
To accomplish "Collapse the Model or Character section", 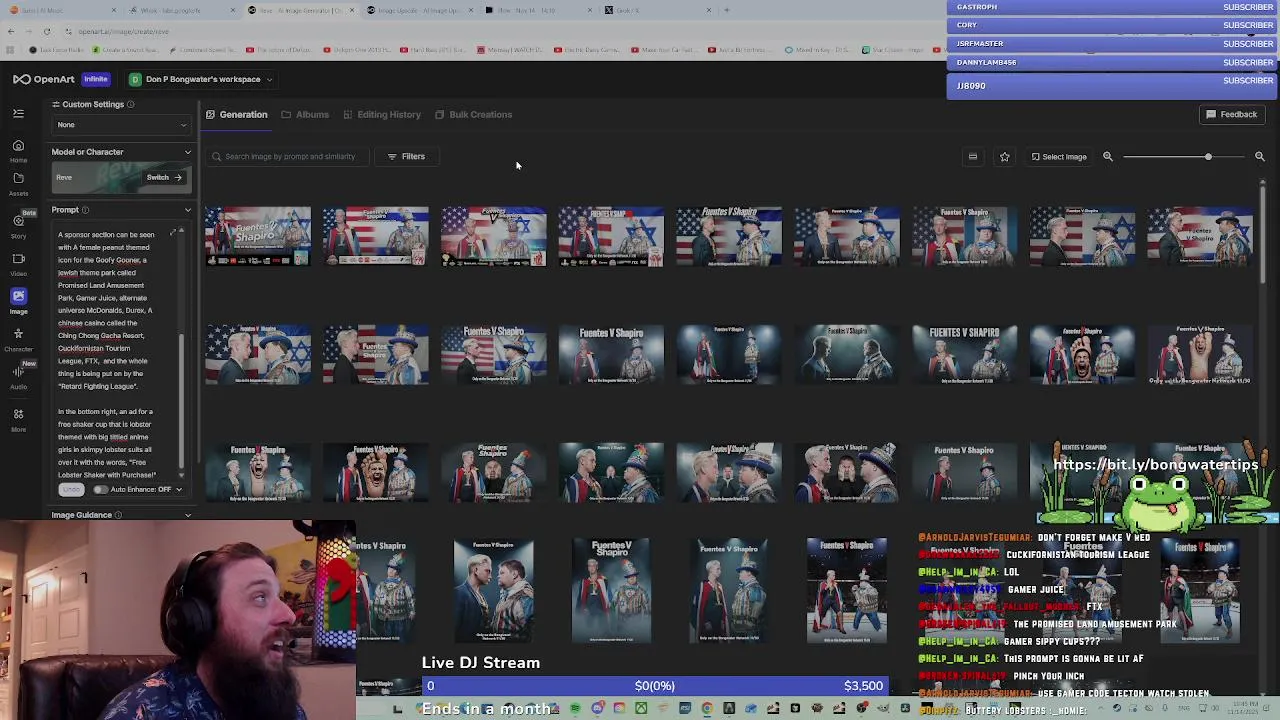I will pyautogui.click(x=188, y=152).
